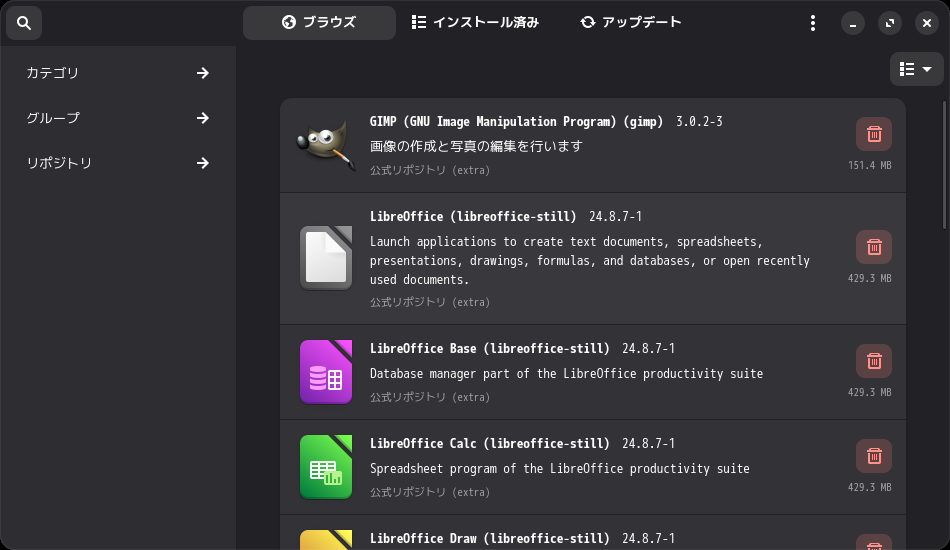This screenshot has height=550, width=950.
Task: Open the list view mode dropdown
Action: pyautogui.click(x=916, y=69)
